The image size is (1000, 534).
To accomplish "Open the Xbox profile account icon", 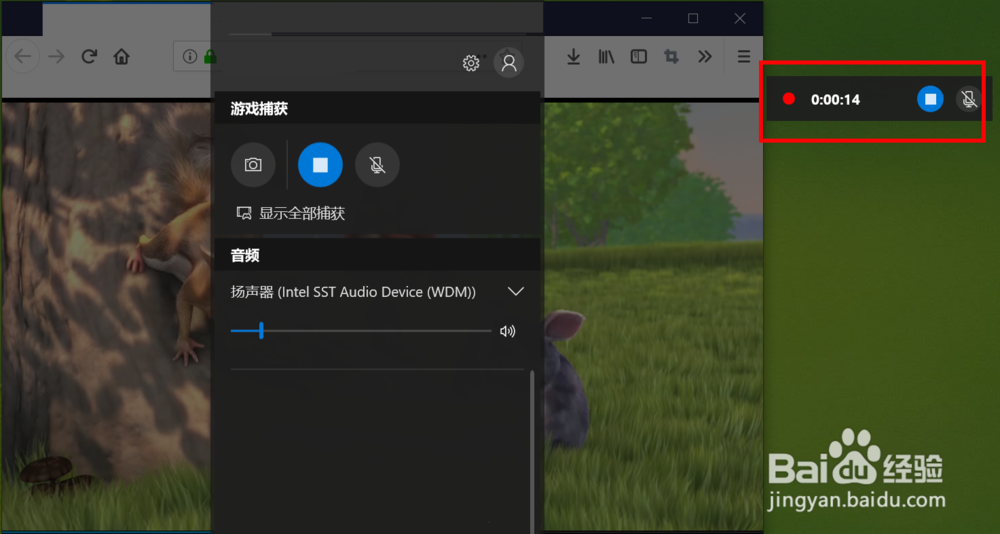I will click(509, 63).
